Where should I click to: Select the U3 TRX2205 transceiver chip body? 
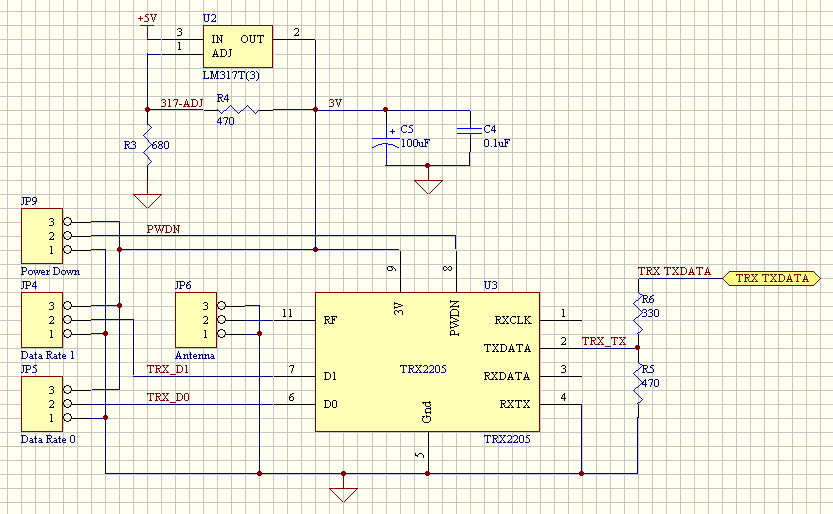427,362
